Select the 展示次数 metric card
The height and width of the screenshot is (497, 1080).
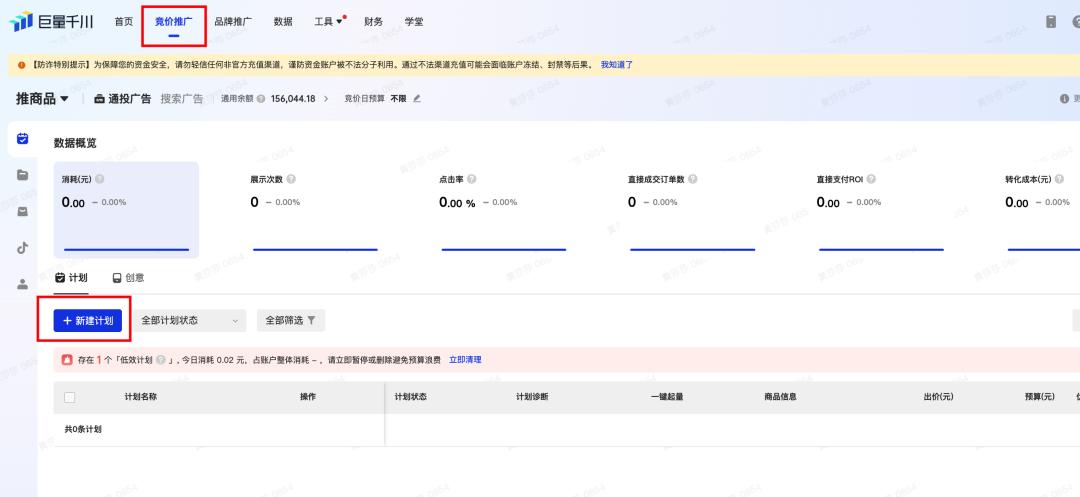315,210
